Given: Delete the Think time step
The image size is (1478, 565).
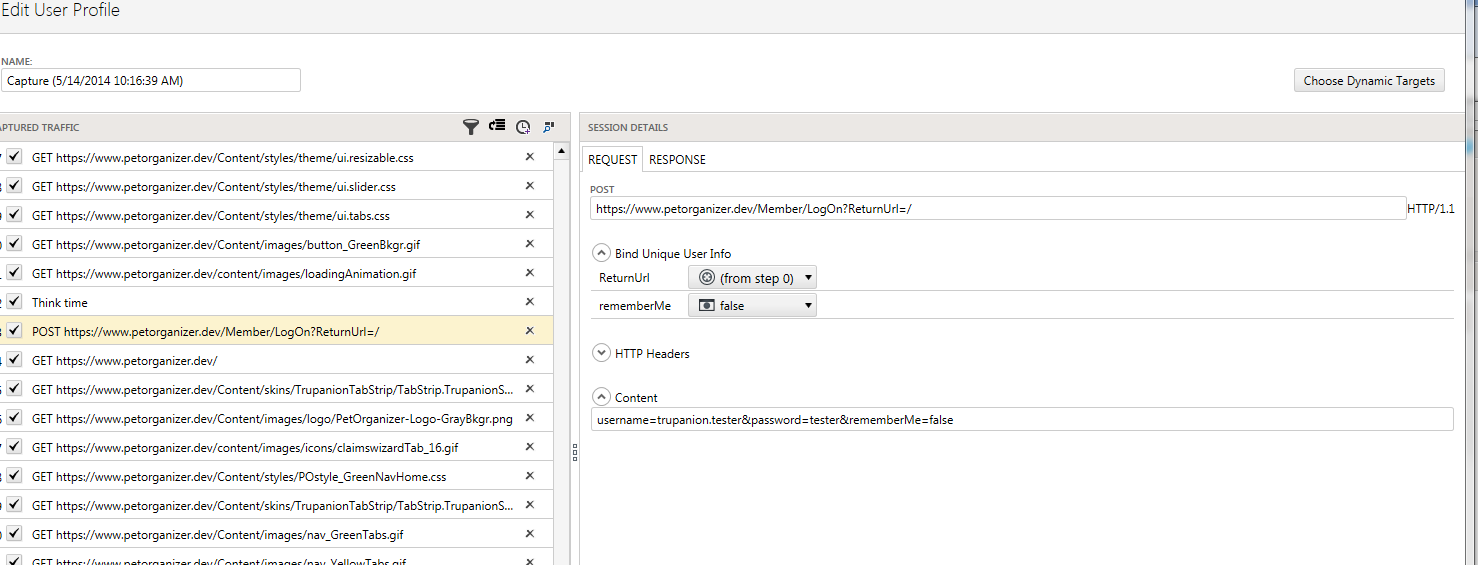Looking at the screenshot, I should pyautogui.click(x=530, y=302).
